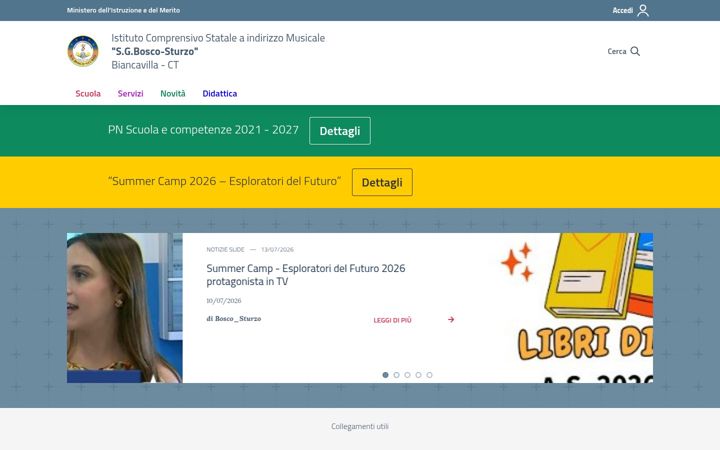Open the Summer Camp protagonista in TV headline
This screenshot has width=720, height=450.
coord(305,275)
